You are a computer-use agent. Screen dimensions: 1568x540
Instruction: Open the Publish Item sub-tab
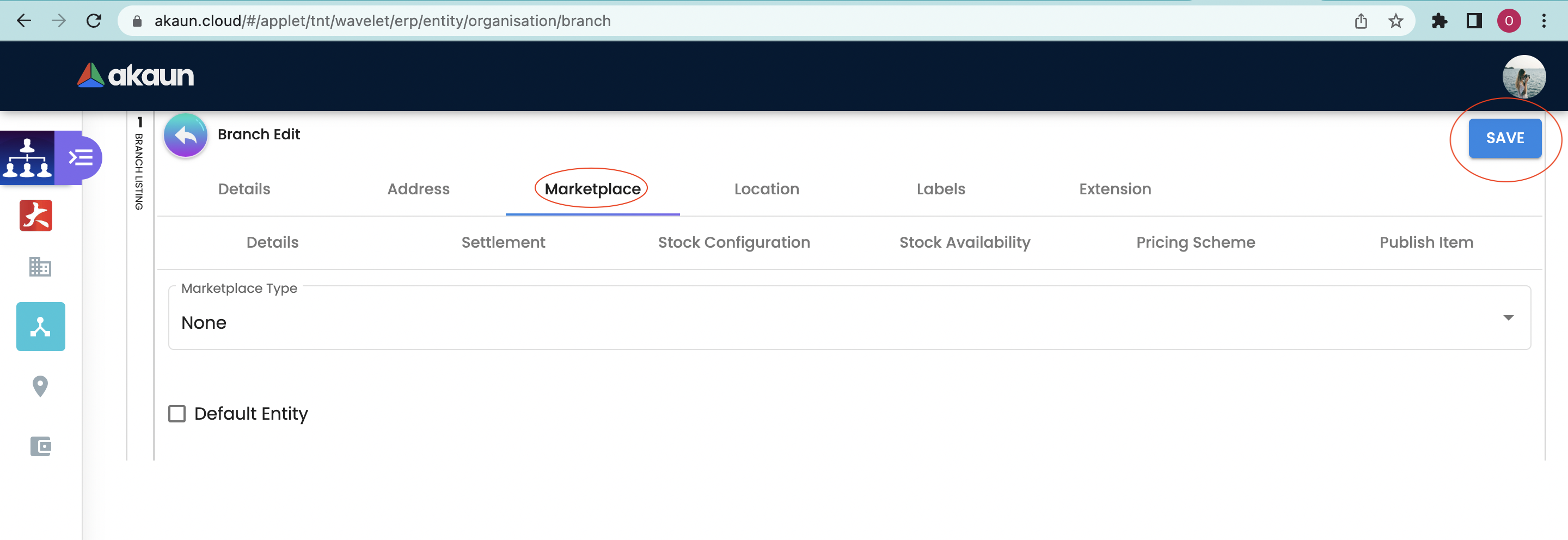[x=1426, y=242]
